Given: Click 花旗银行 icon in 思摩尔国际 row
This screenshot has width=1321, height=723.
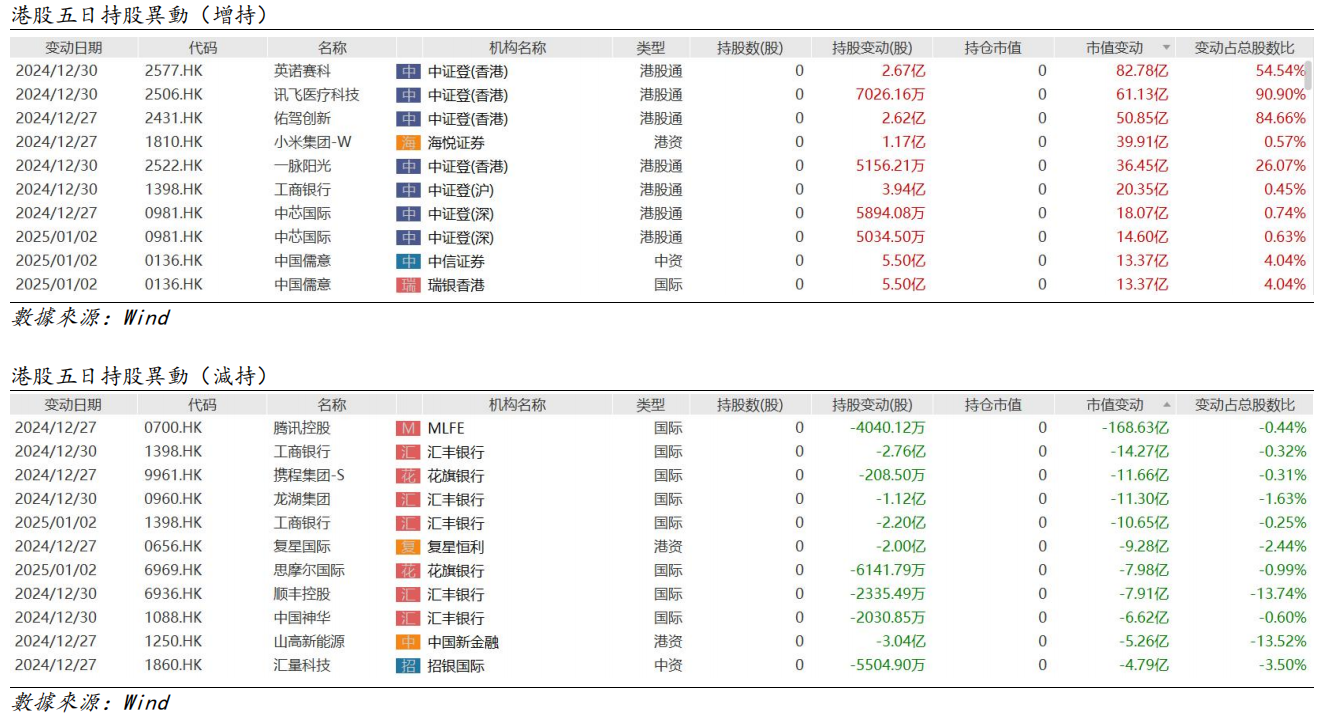Looking at the screenshot, I should tap(408, 571).
